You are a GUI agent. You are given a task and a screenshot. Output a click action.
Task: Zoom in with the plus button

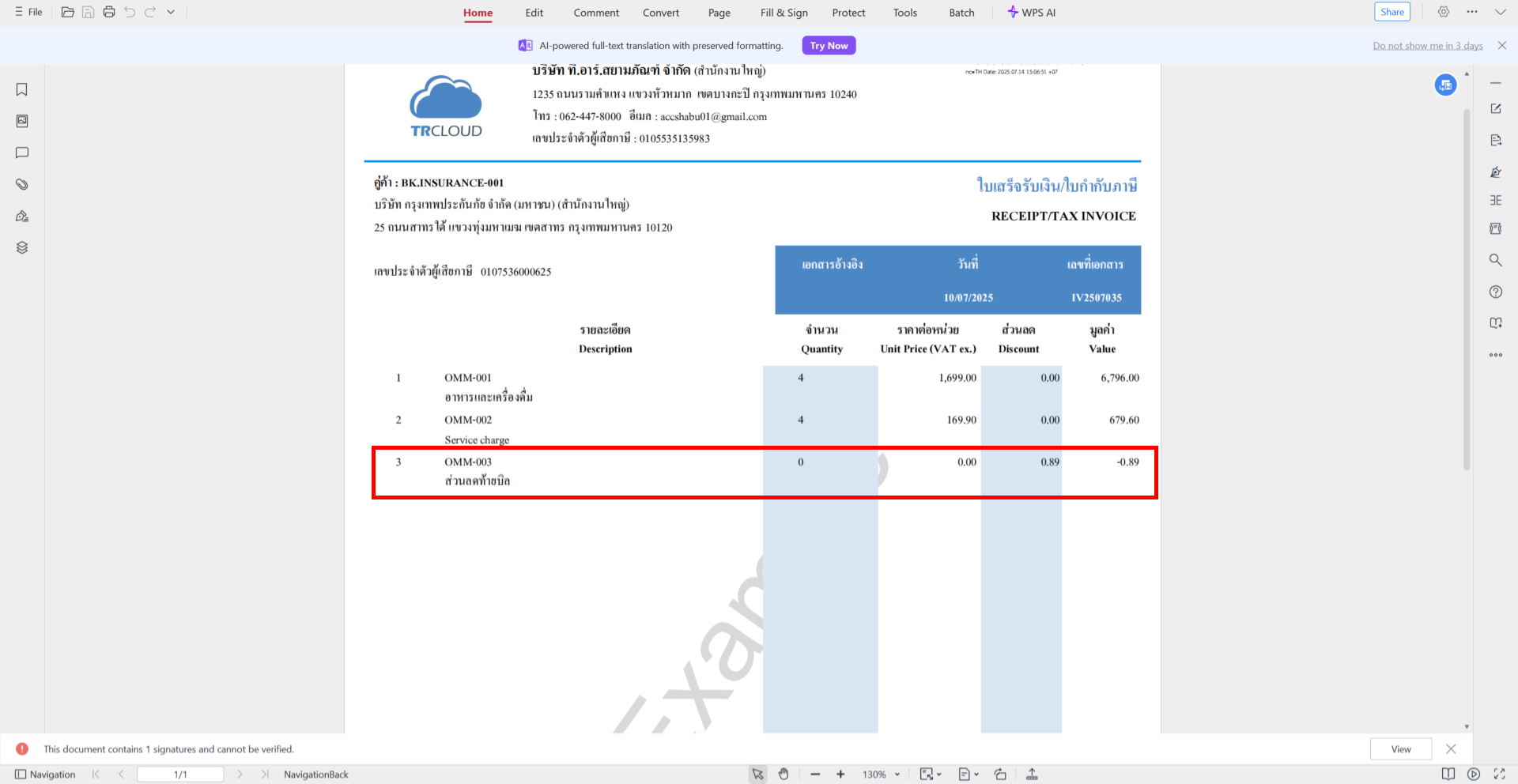click(x=840, y=775)
